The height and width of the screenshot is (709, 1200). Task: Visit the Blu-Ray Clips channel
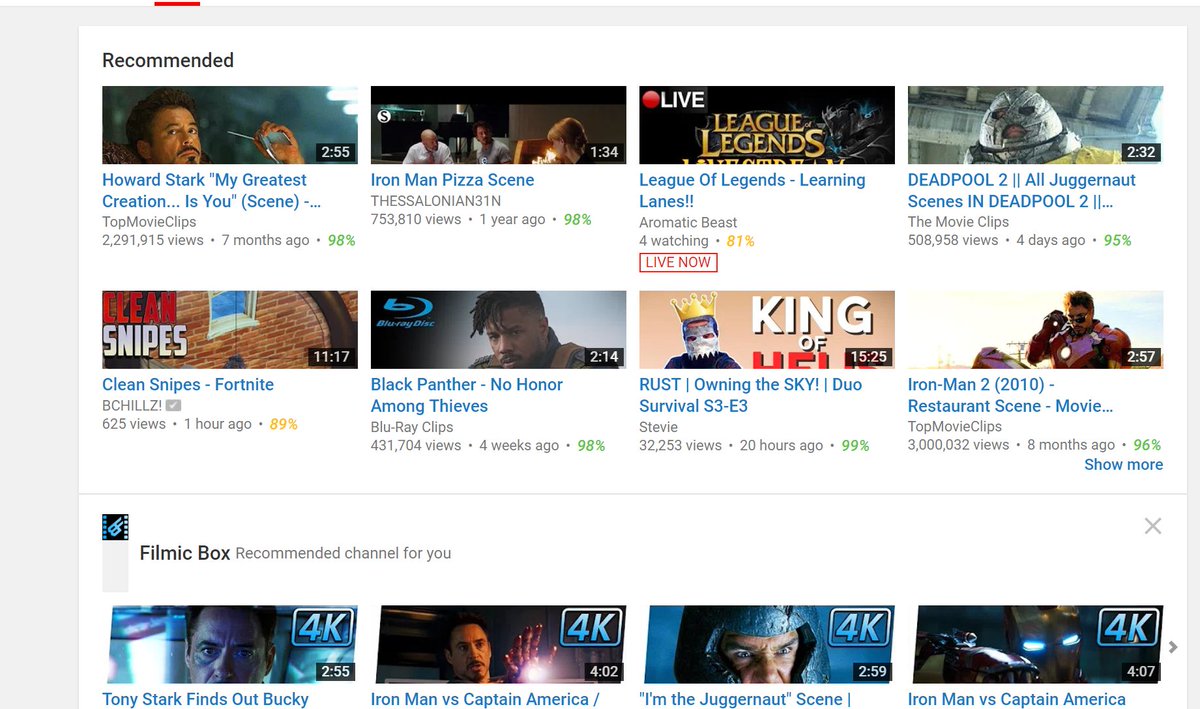tap(412, 427)
